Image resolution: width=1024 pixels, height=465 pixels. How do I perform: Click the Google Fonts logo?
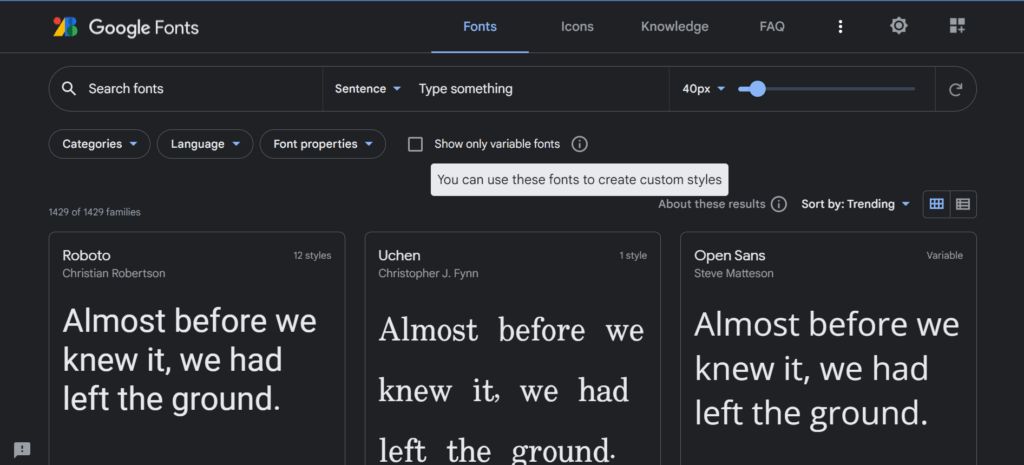point(125,27)
